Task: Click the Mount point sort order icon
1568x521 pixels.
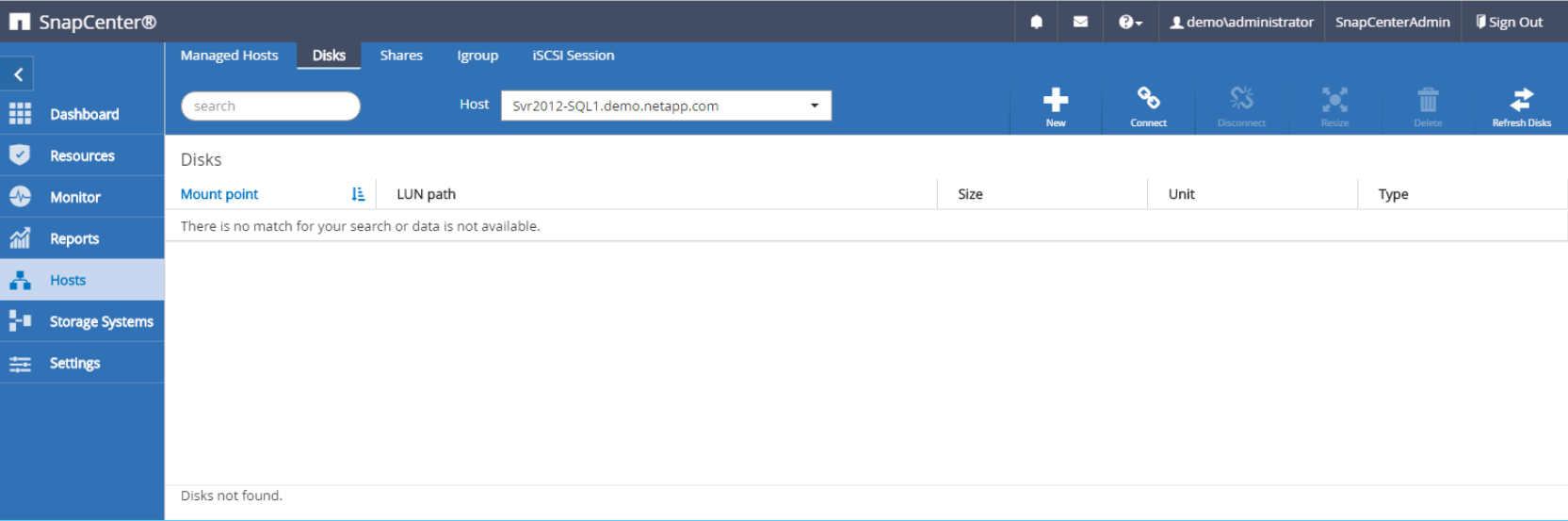Action: pyautogui.click(x=358, y=194)
